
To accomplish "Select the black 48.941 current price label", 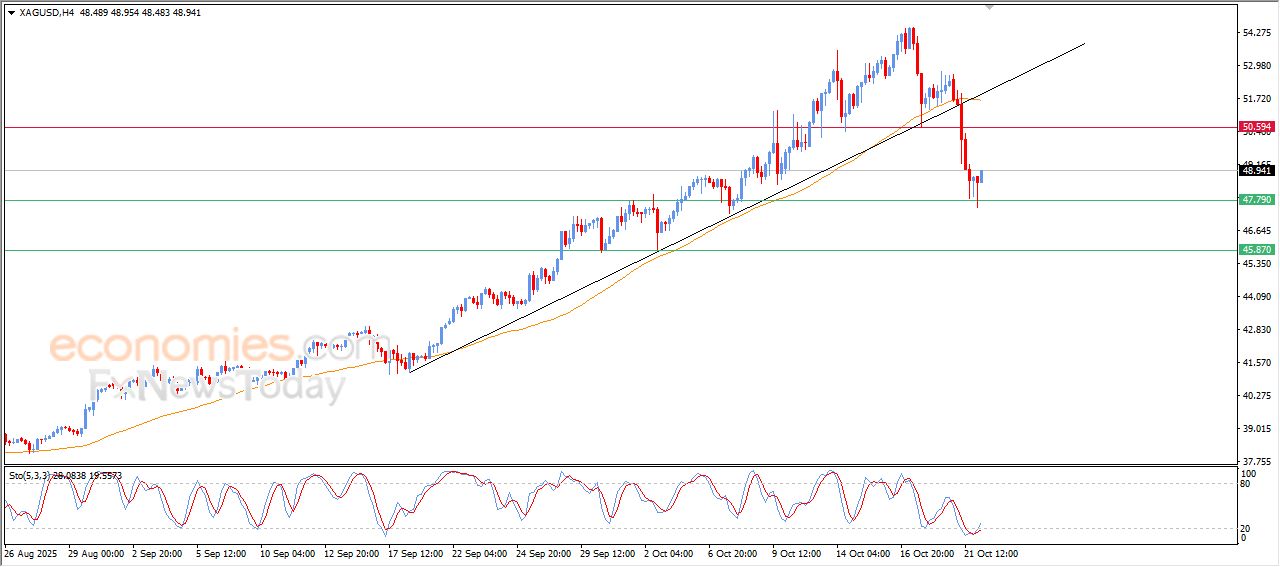I will coord(1256,171).
